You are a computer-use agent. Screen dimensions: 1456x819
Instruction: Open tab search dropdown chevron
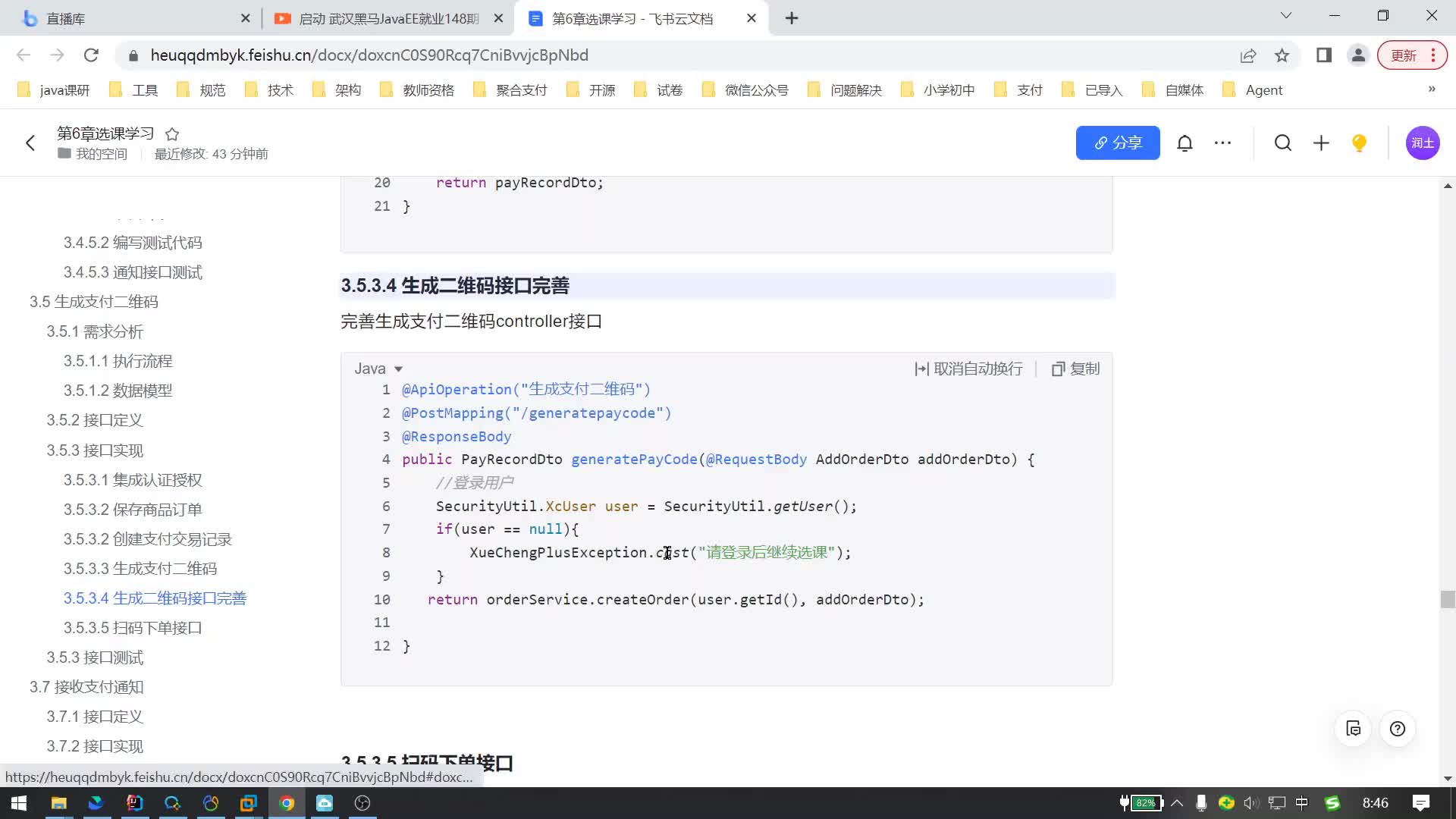1286,16
